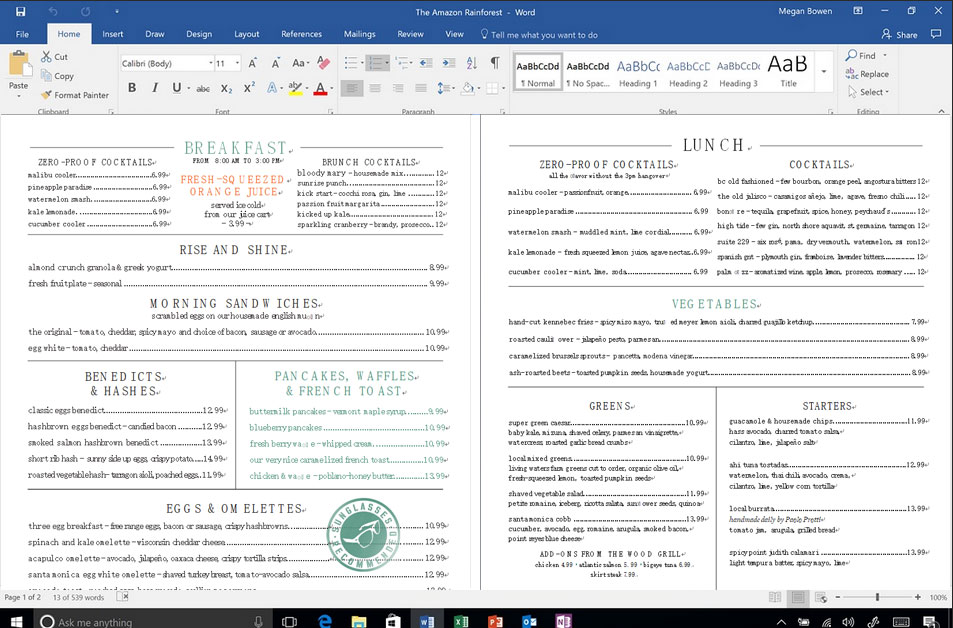Apply a numbered list with the Numbering icon
The image size is (953, 628).
[374, 63]
